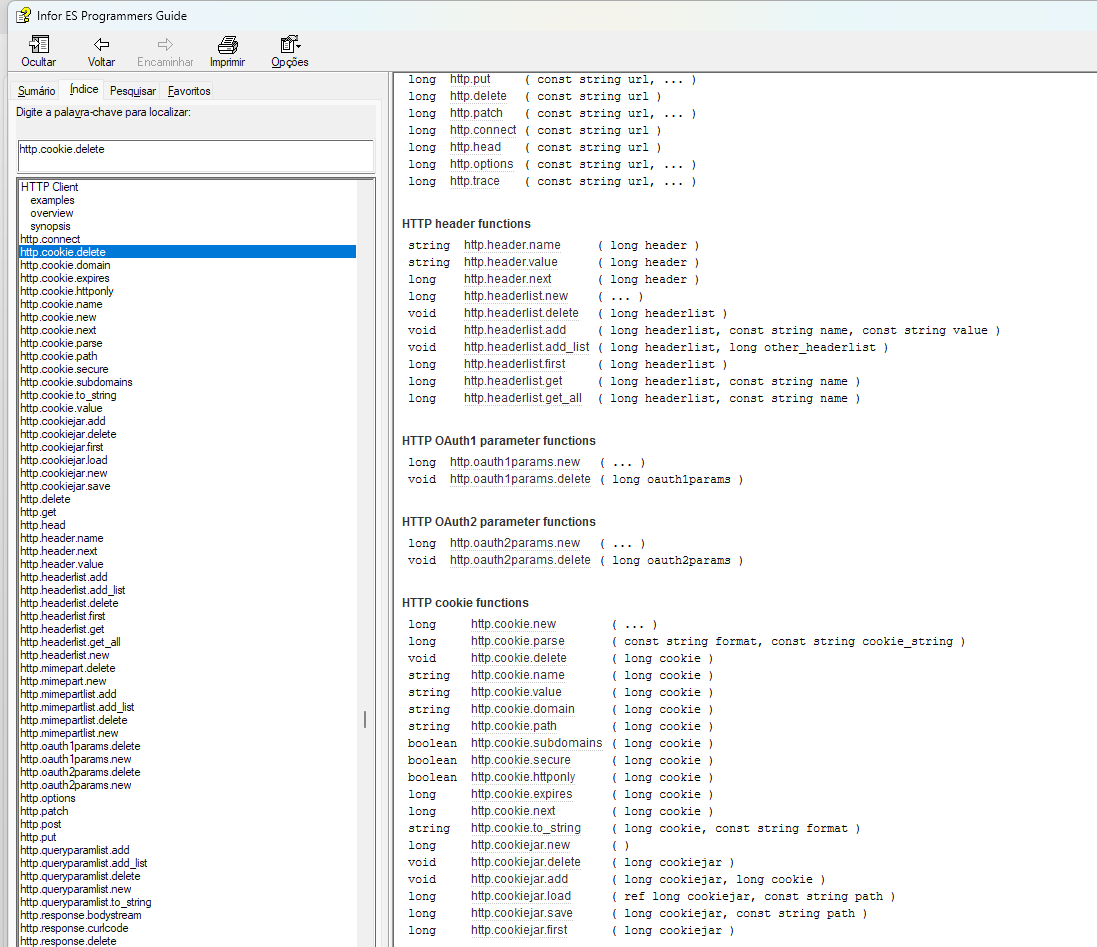Open the http.cookie.delete link in content

tap(519, 658)
